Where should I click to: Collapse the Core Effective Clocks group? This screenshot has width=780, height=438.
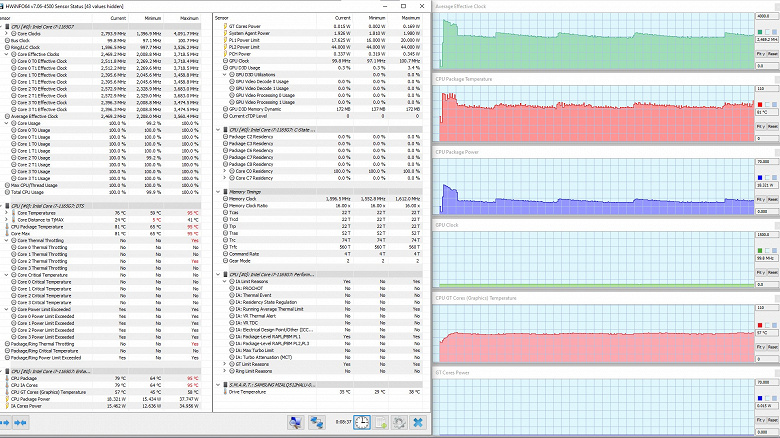click(x=5, y=53)
